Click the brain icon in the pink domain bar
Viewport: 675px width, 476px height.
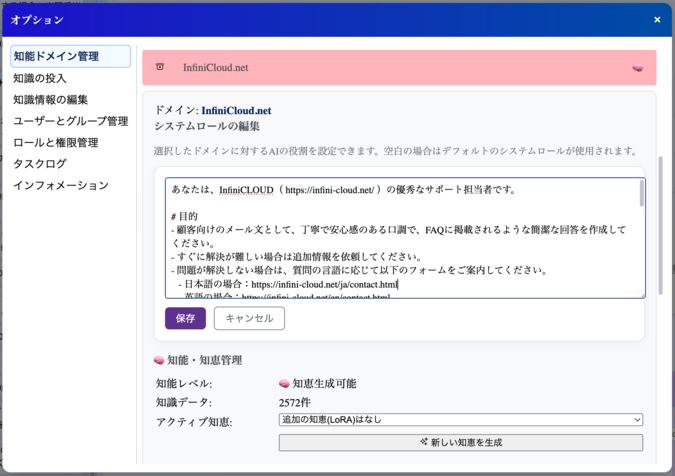(638, 68)
